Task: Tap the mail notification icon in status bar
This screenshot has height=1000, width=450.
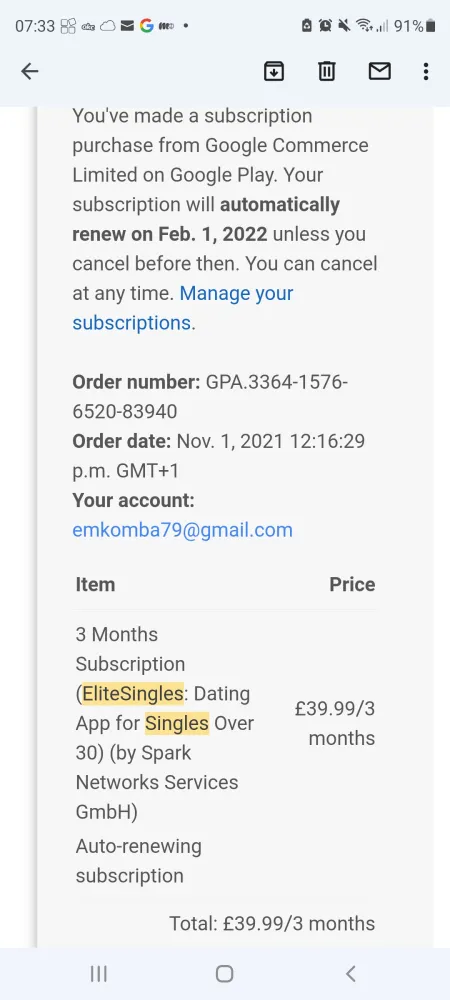Action: [127, 26]
